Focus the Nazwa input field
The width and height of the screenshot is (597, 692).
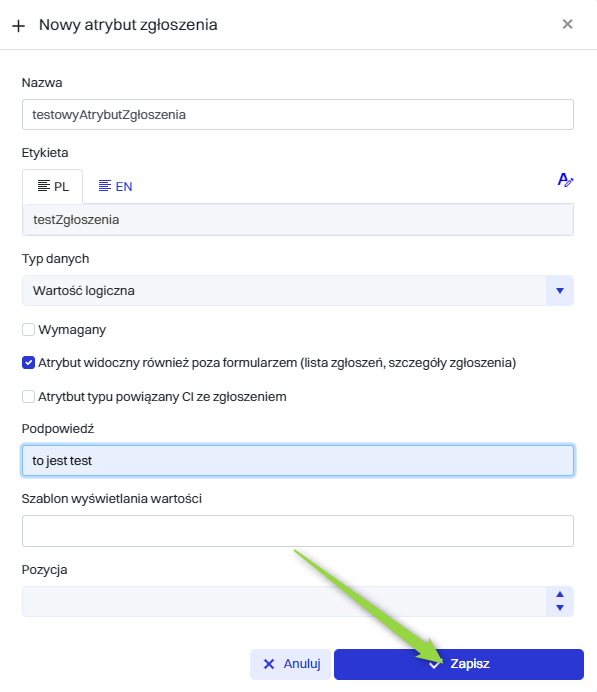point(298,115)
